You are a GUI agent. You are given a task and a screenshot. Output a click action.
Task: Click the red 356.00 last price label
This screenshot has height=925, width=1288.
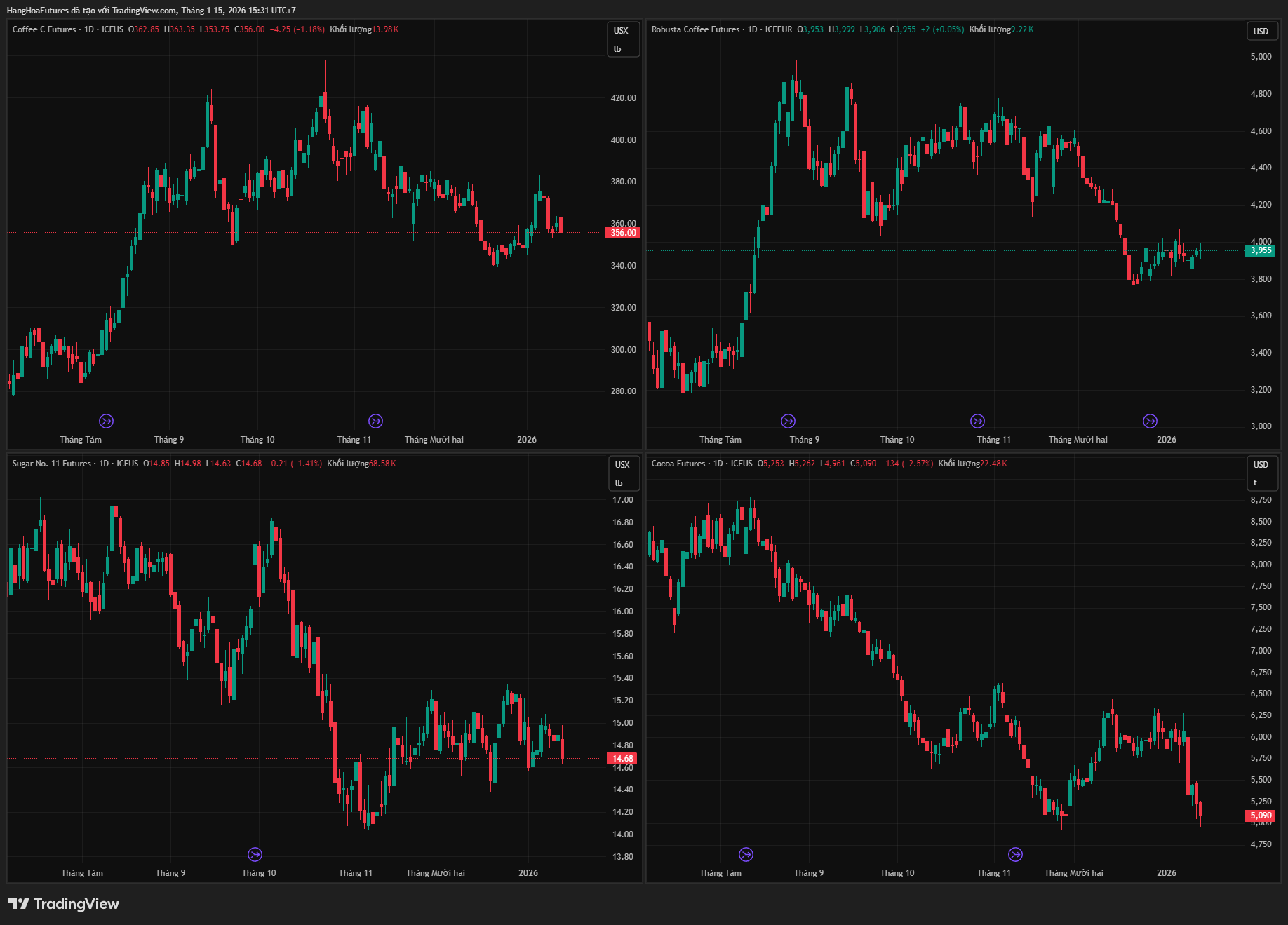pyautogui.click(x=622, y=233)
